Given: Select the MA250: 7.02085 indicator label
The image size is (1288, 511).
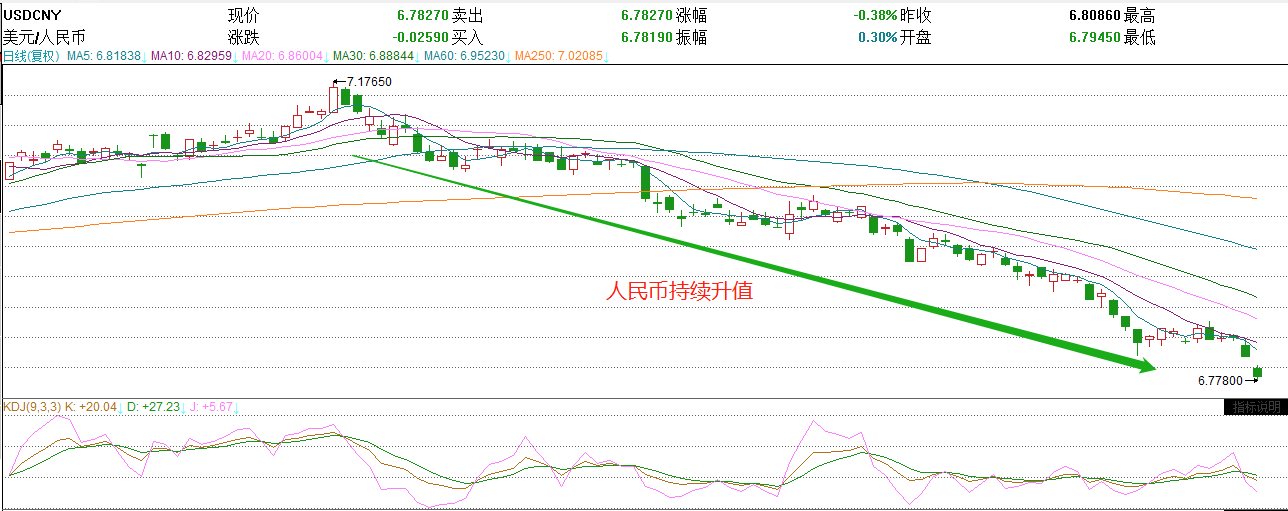Looking at the screenshot, I should [x=558, y=57].
